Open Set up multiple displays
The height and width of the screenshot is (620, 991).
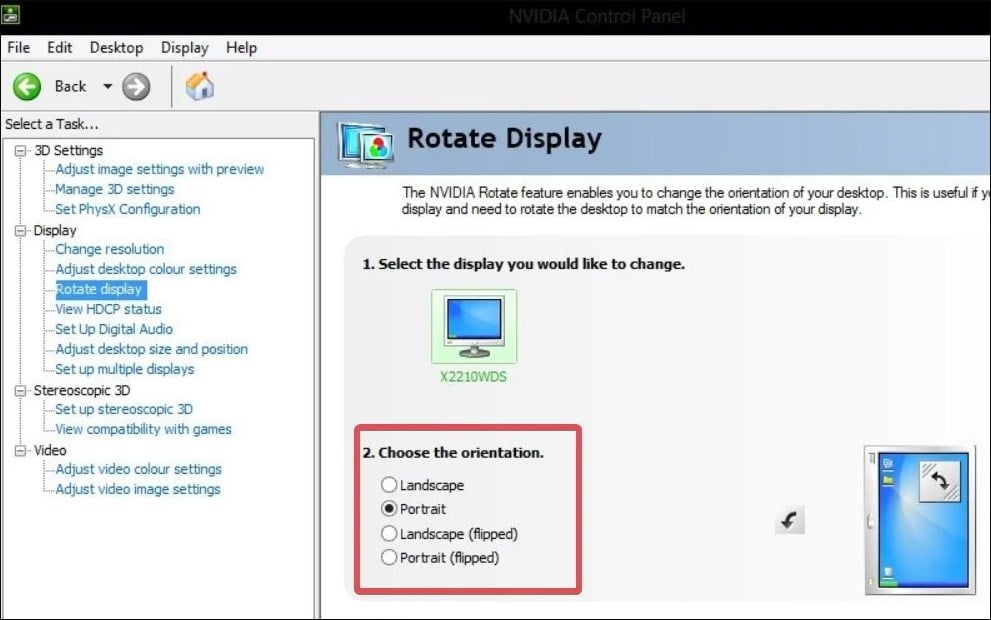[125, 369]
